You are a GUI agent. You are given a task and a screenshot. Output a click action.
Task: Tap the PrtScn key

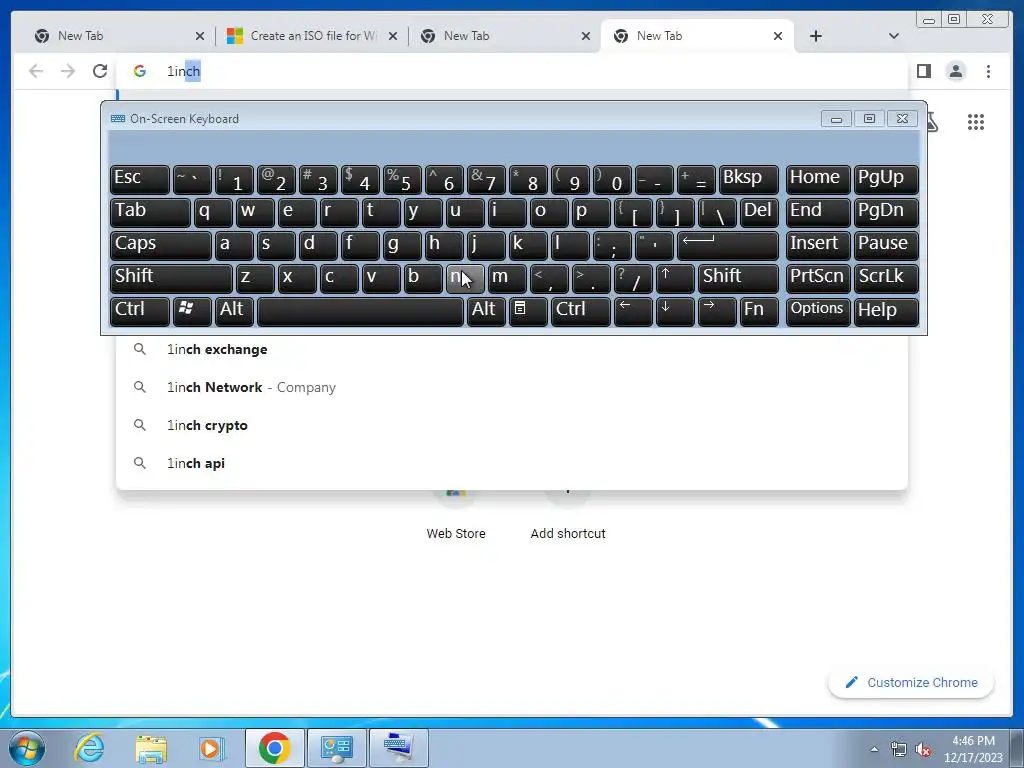pos(818,278)
